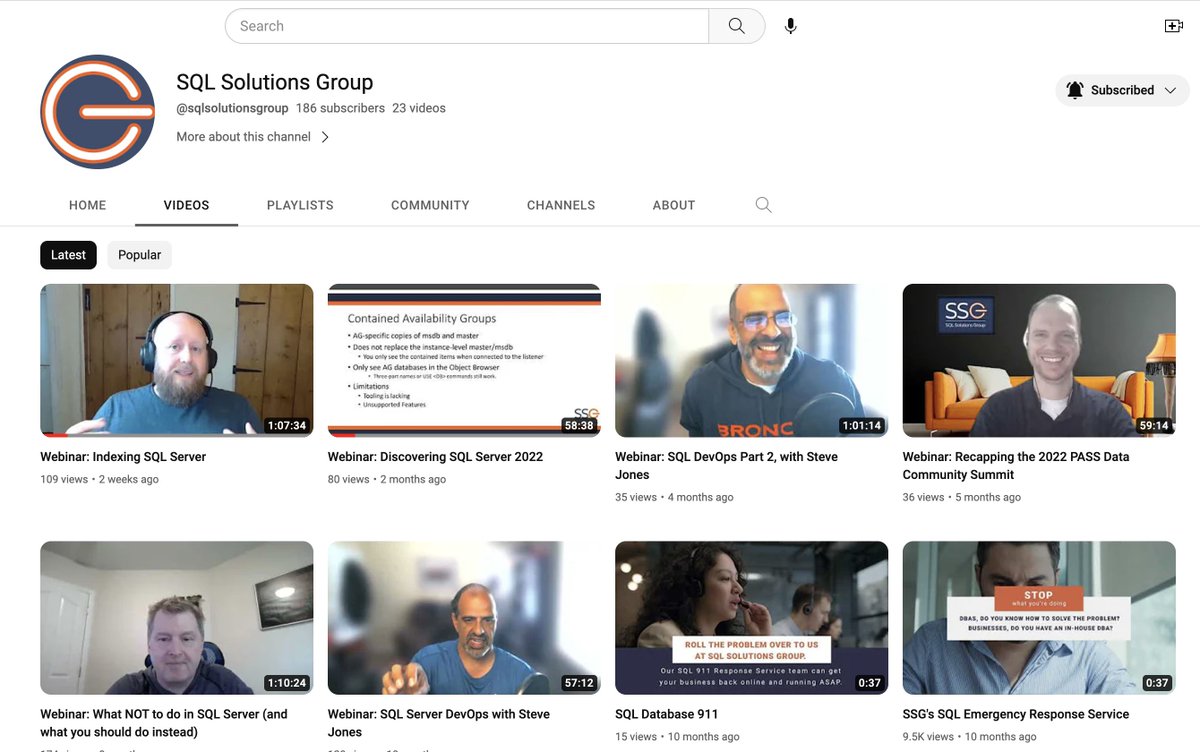
Task: Open the create video icon
Action: [1174, 26]
